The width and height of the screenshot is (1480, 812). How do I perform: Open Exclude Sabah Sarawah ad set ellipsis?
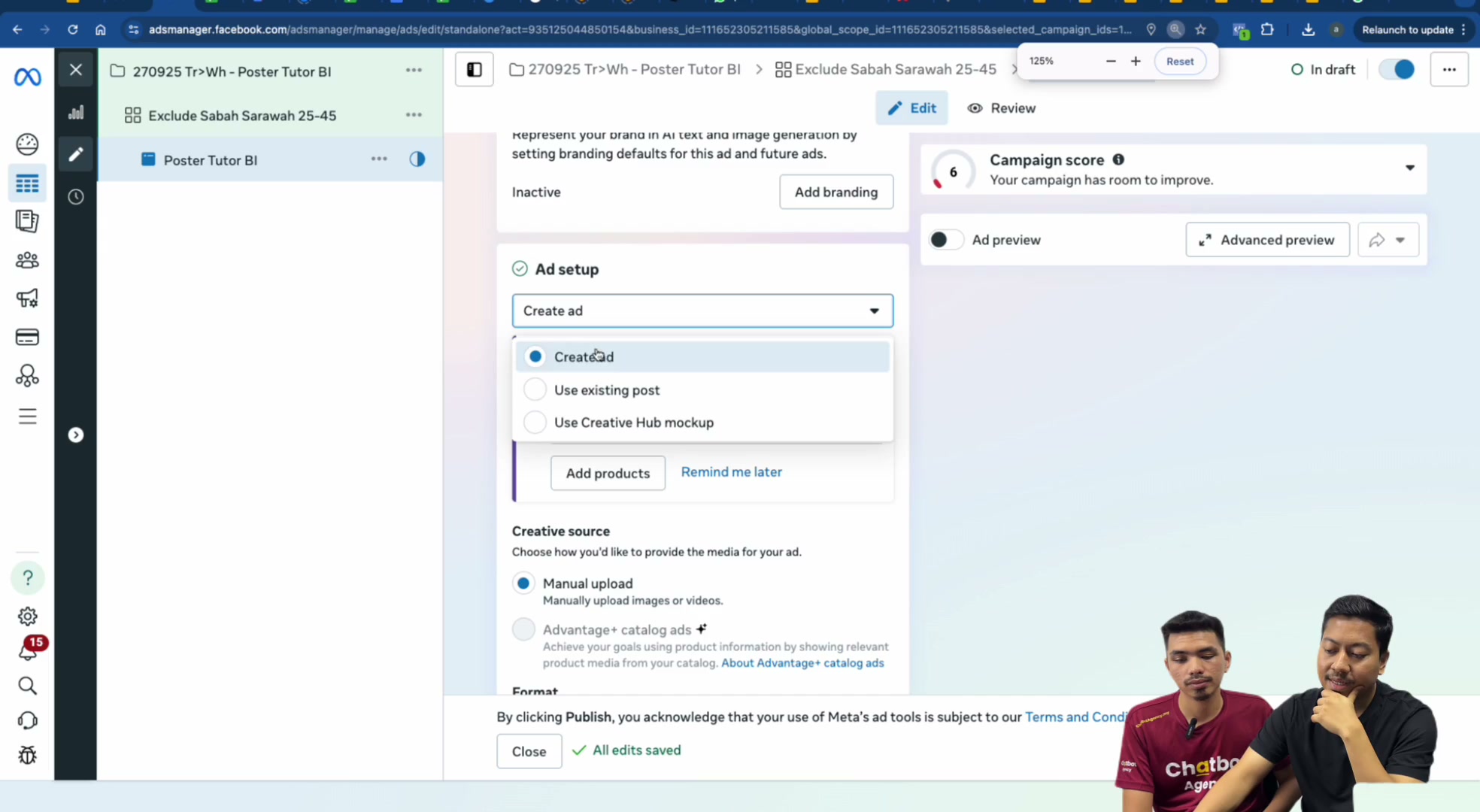414,115
